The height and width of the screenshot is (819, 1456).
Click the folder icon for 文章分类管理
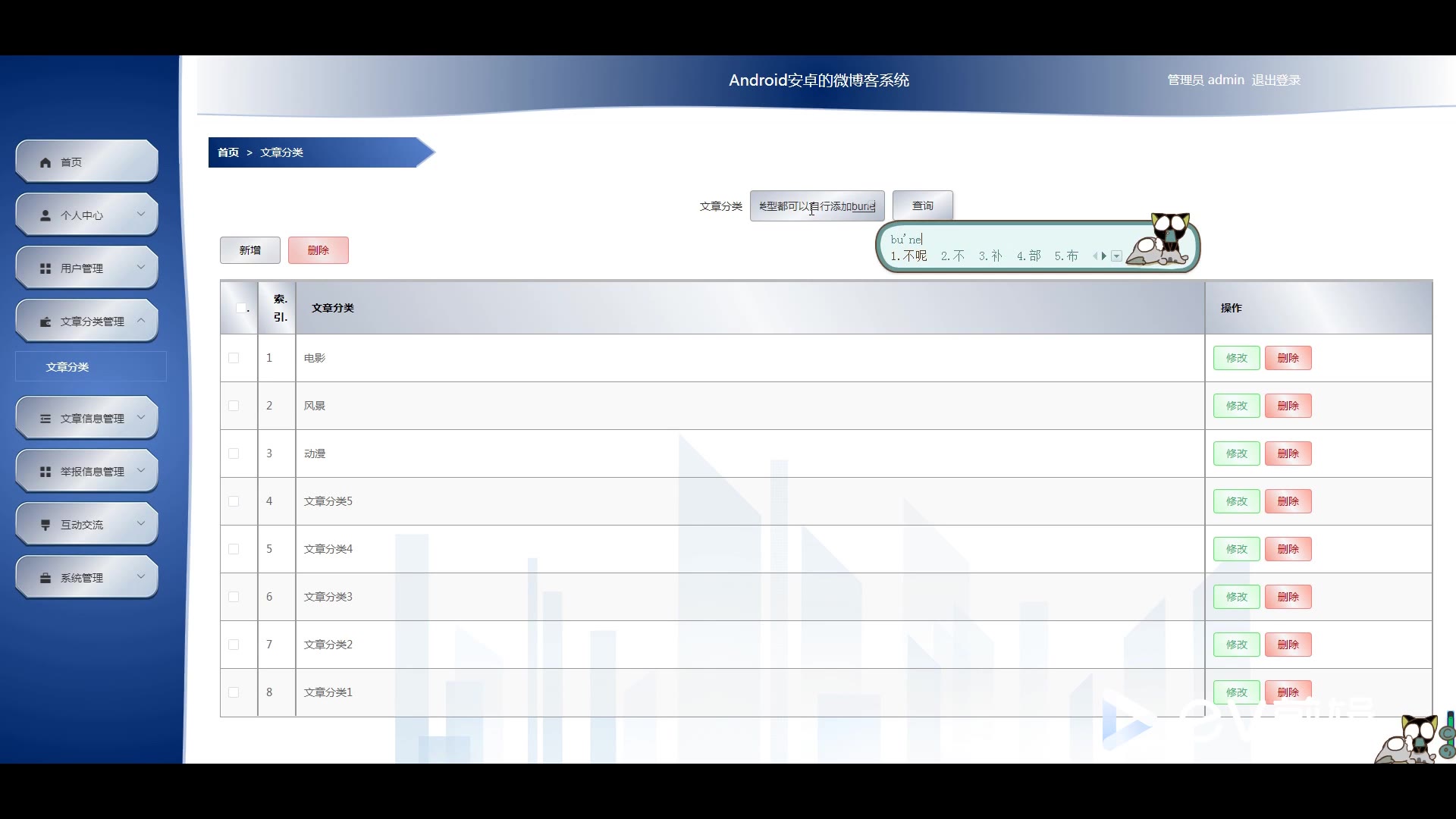pyautogui.click(x=45, y=322)
